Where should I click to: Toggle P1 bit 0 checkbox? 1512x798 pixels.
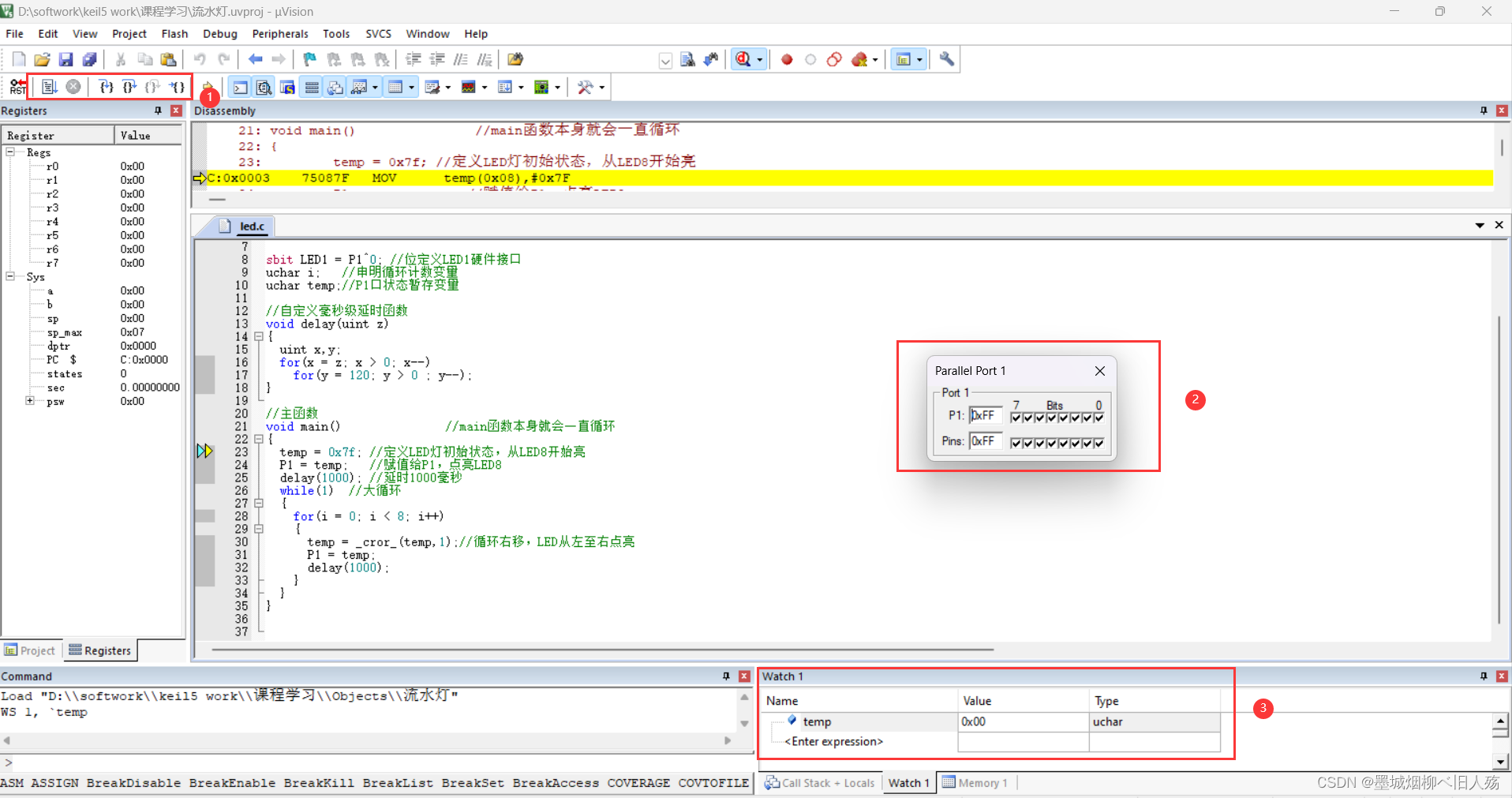point(1098,418)
